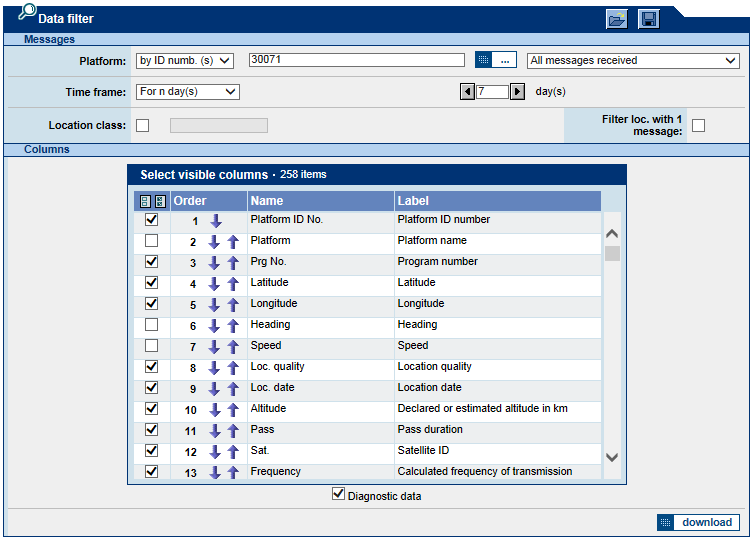
Task: Move Heading row up
Action: coord(233,326)
